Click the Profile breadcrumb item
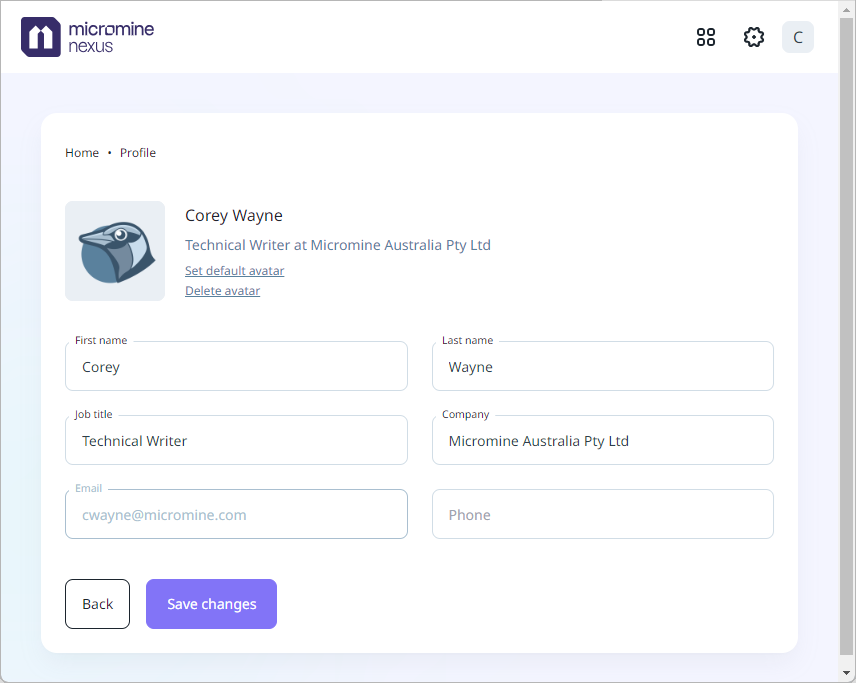This screenshot has height=683, width=856. (138, 153)
